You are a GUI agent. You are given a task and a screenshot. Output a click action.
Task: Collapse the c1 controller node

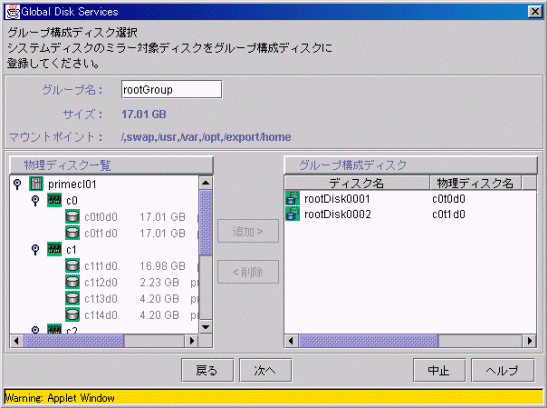pyautogui.click(x=35, y=249)
